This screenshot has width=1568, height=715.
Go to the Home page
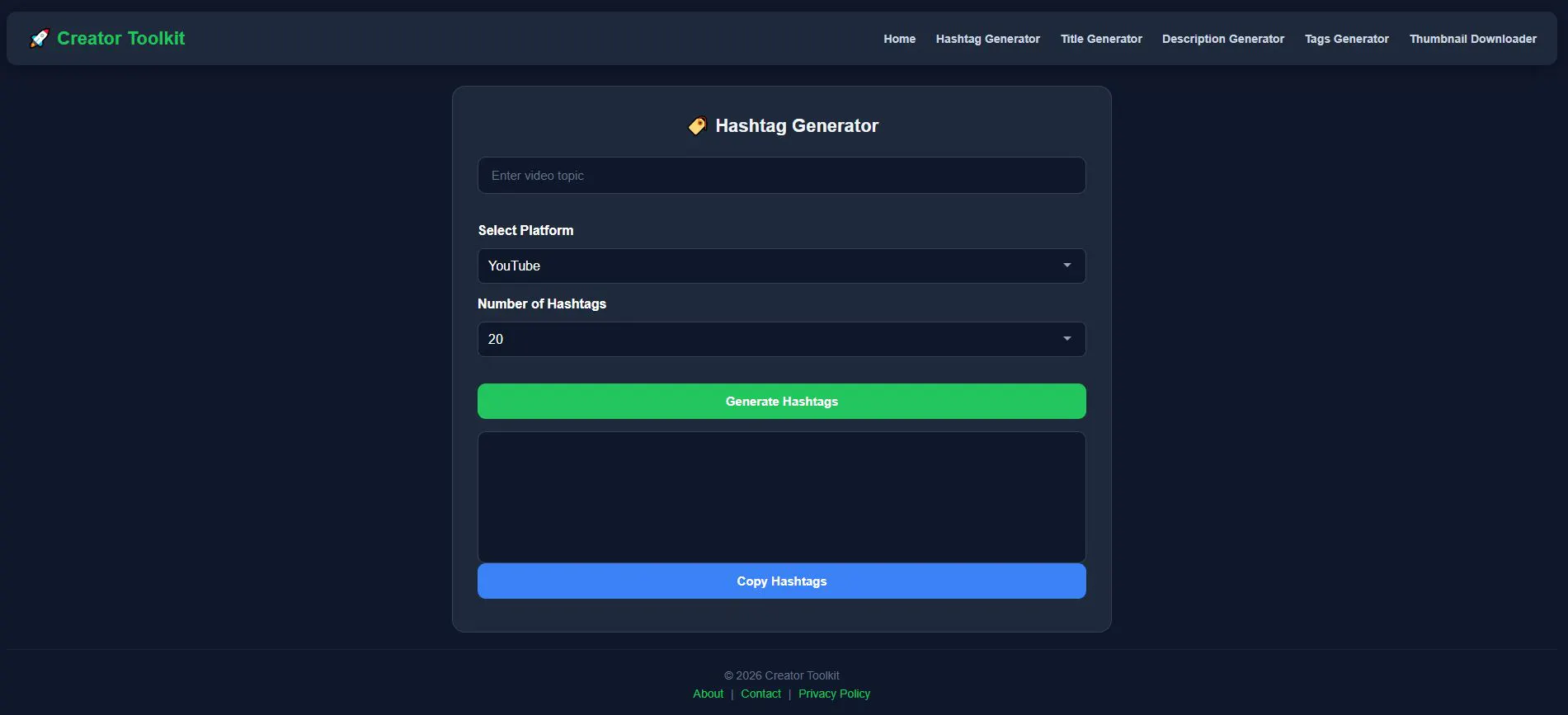tap(899, 39)
